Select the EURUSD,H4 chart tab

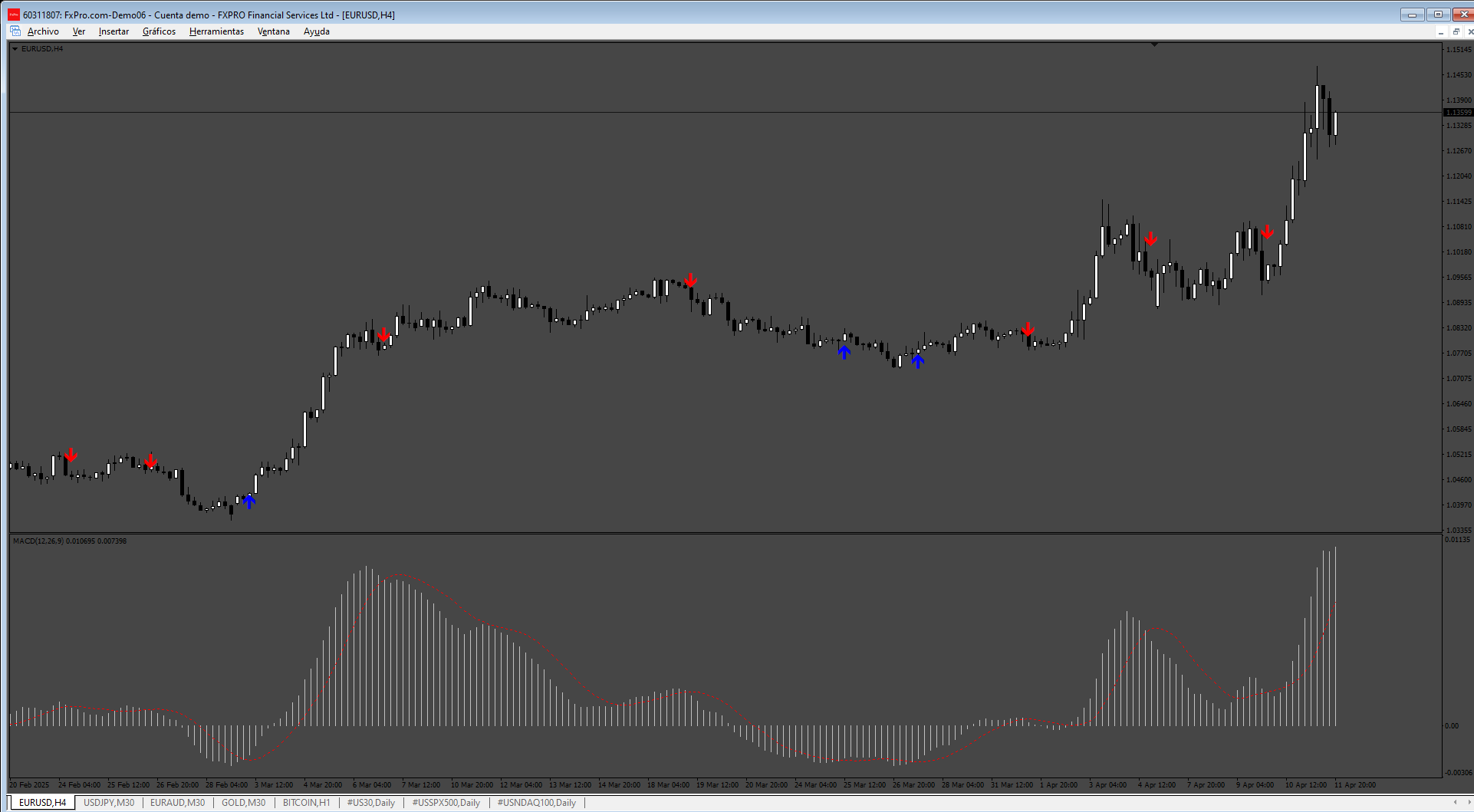coord(42,803)
